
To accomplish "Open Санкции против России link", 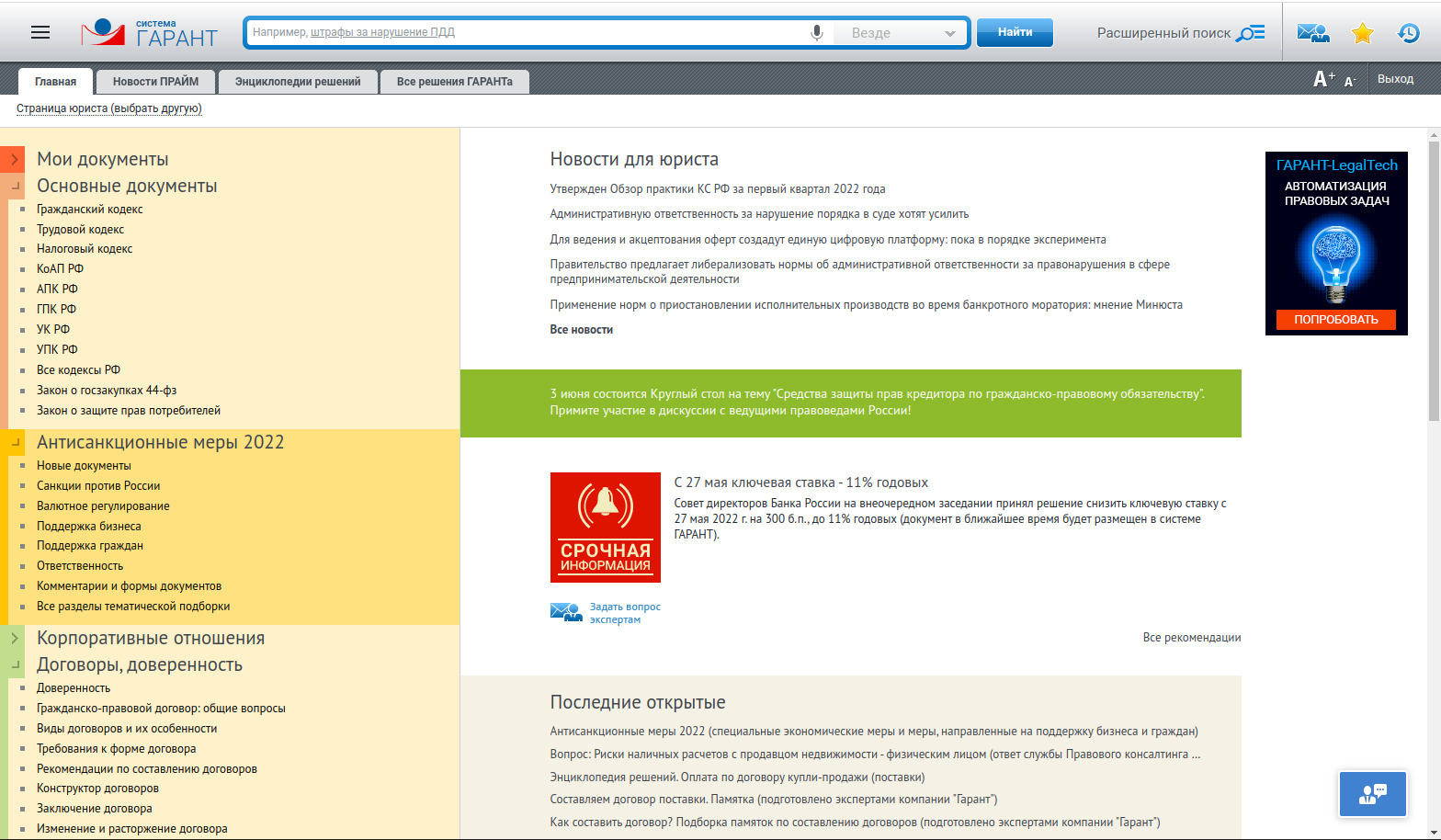I will tap(98, 486).
